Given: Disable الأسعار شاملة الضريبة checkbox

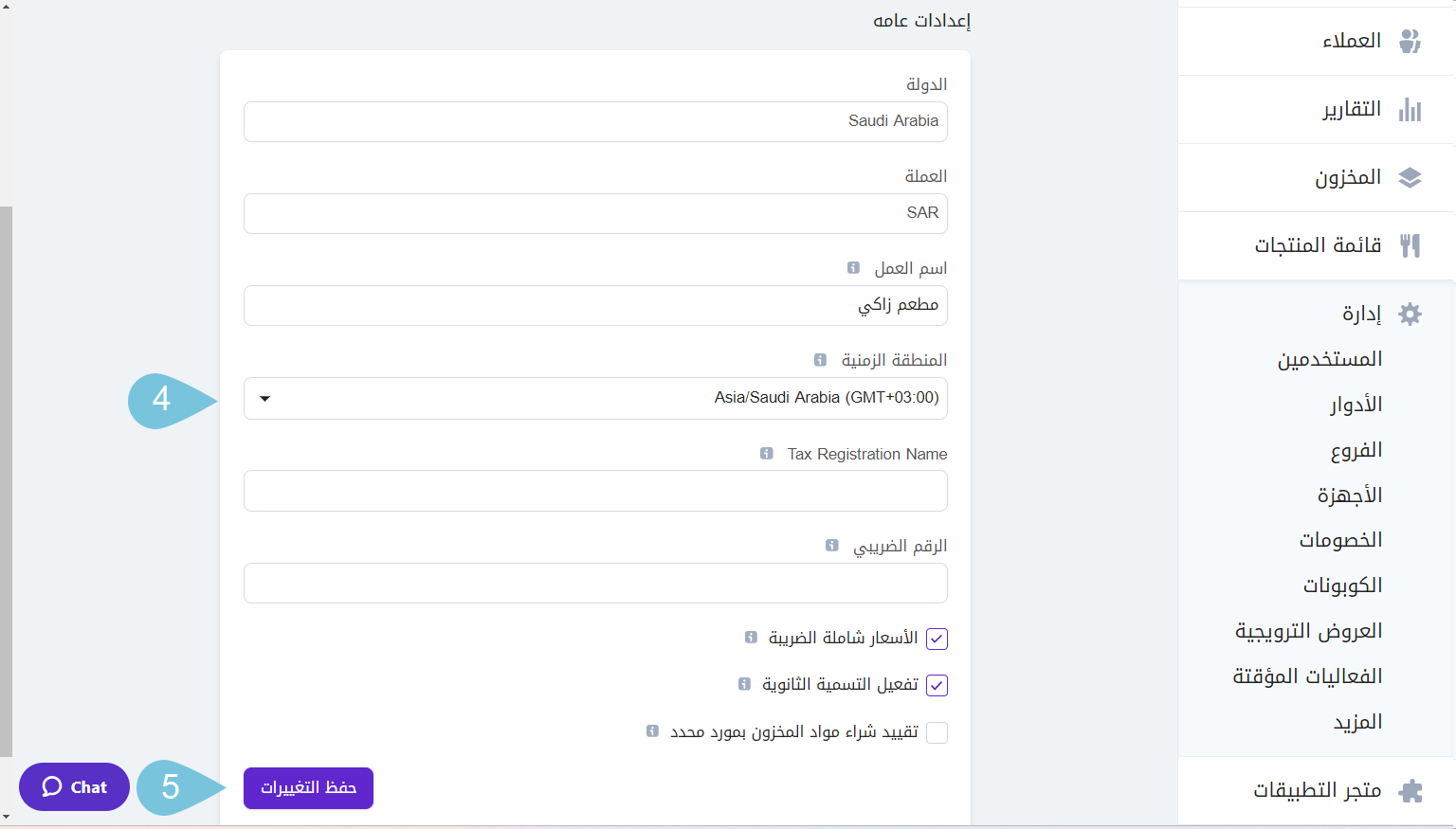Looking at the screenshot, I should pyautogui.click(x=937, y=639).
